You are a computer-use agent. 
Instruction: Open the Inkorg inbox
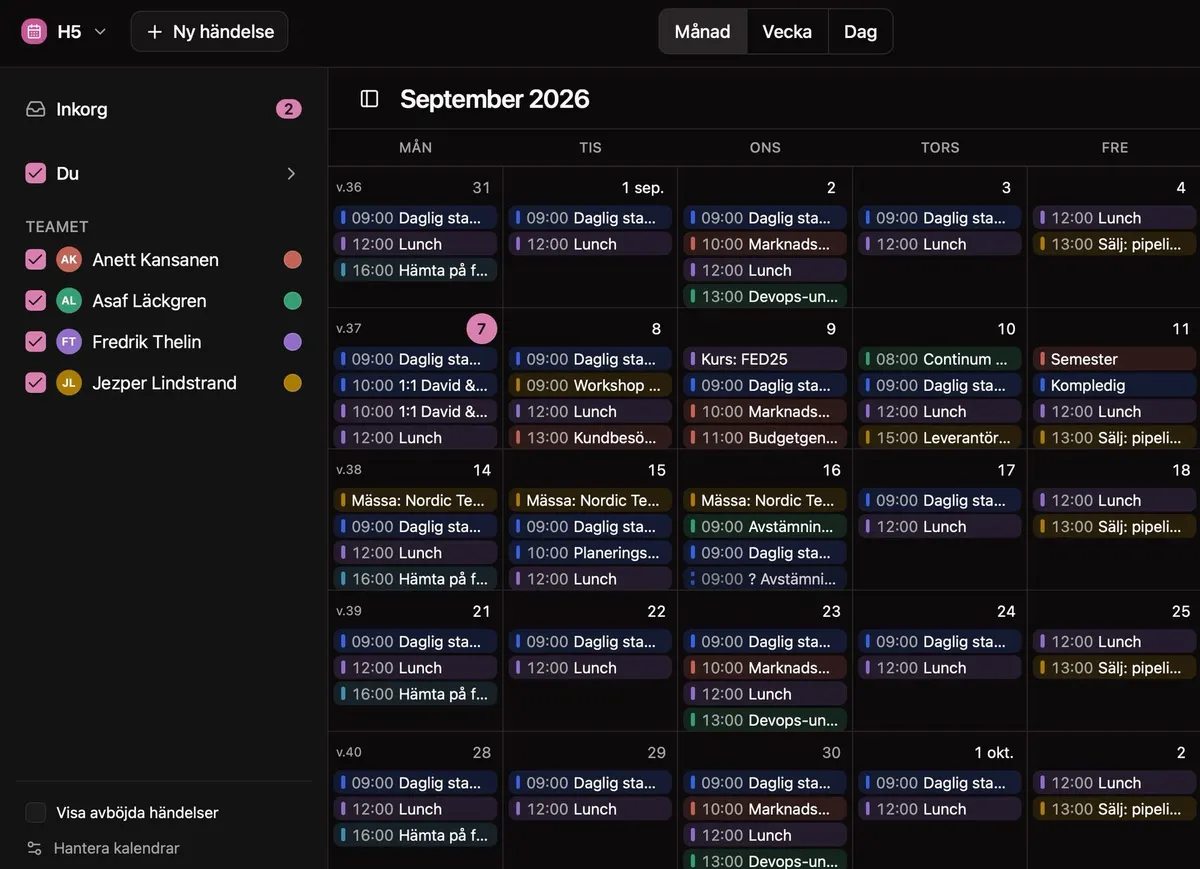(x=164, y=109)
